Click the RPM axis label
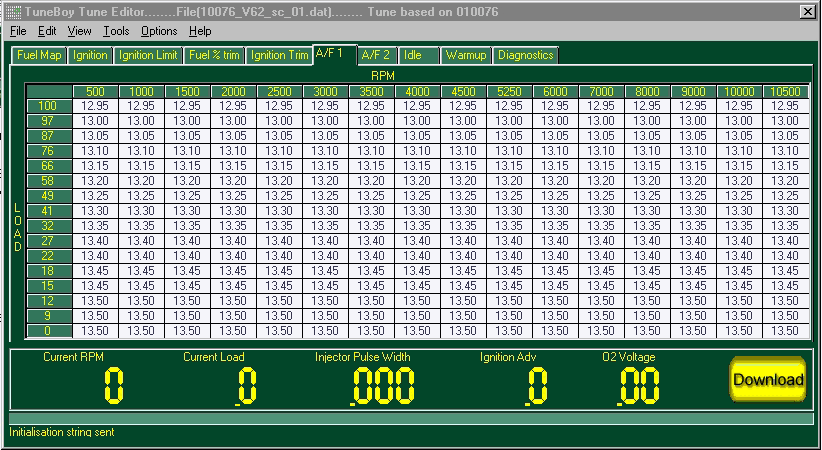Screen dimensions: 822x450 383,76
